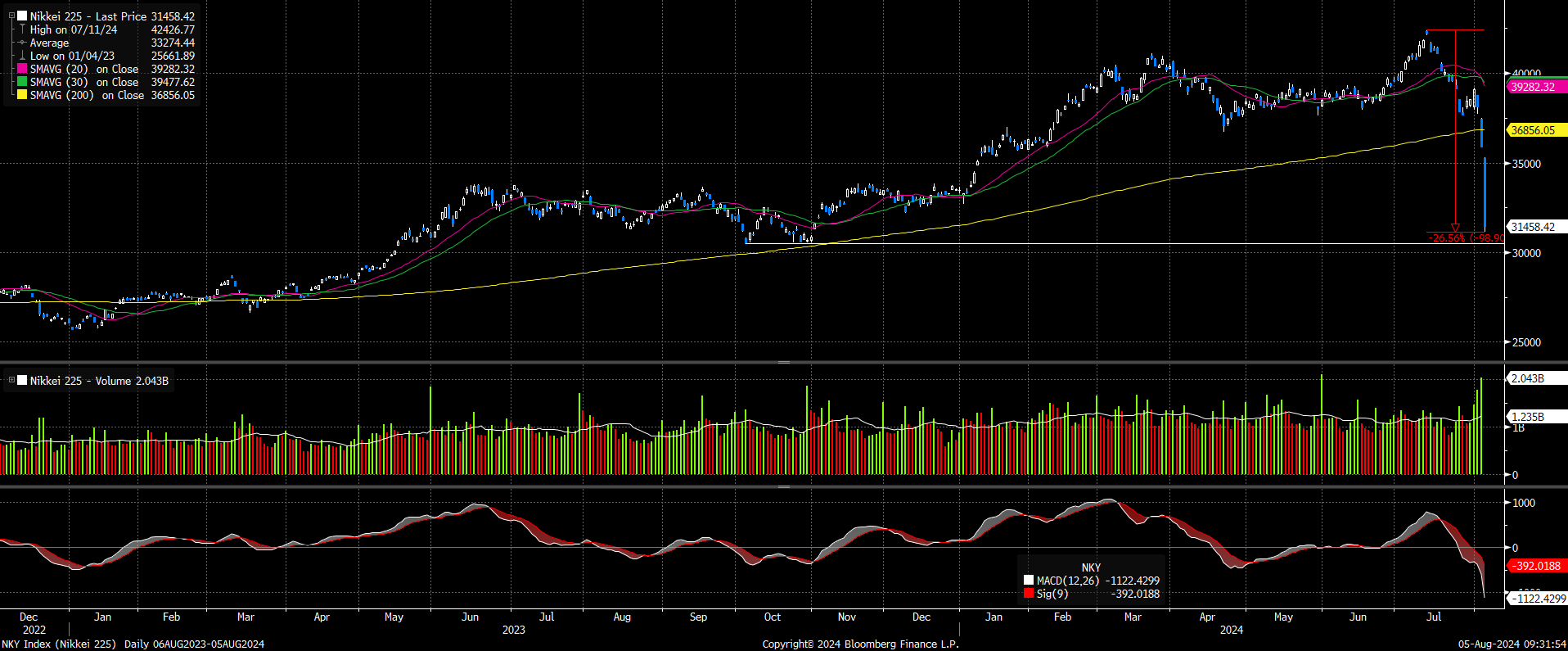
Task: Click the Low marker icon in legend
Action: pyautogui.click(x=23, y=56)
